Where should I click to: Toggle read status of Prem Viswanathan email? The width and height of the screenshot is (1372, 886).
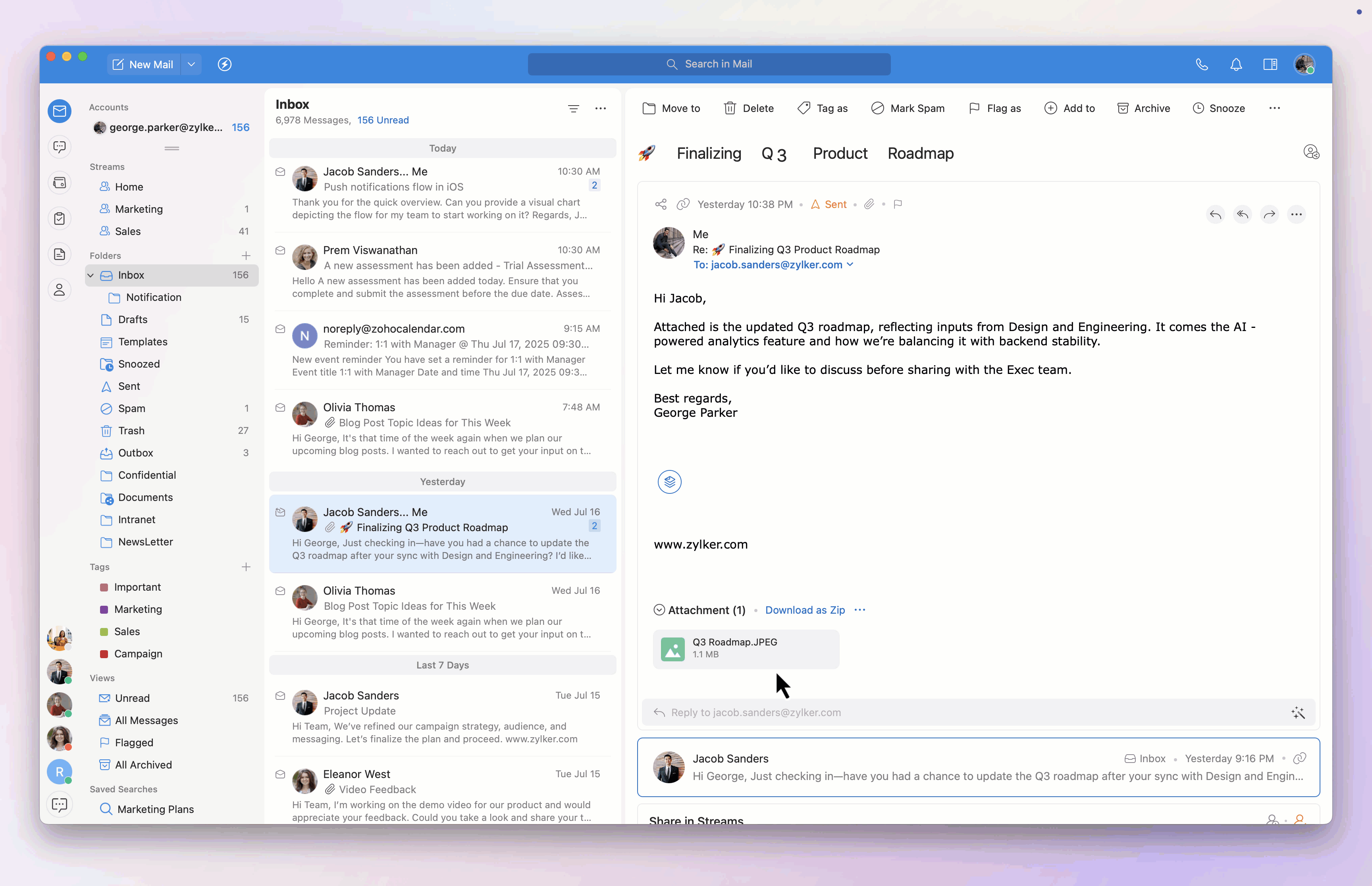click(x=280, y=250)
